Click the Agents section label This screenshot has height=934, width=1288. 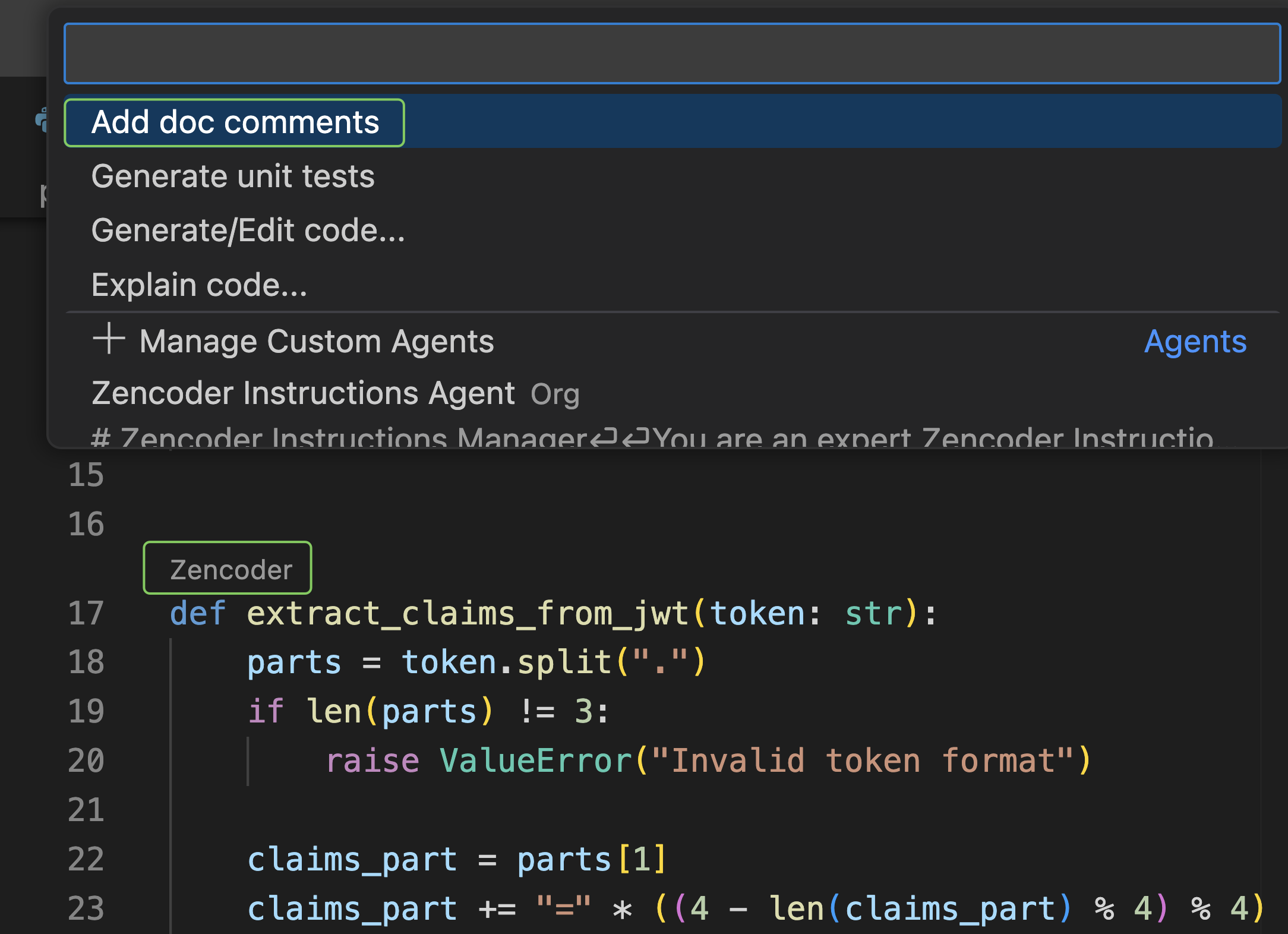click(x=1195, y=342)
